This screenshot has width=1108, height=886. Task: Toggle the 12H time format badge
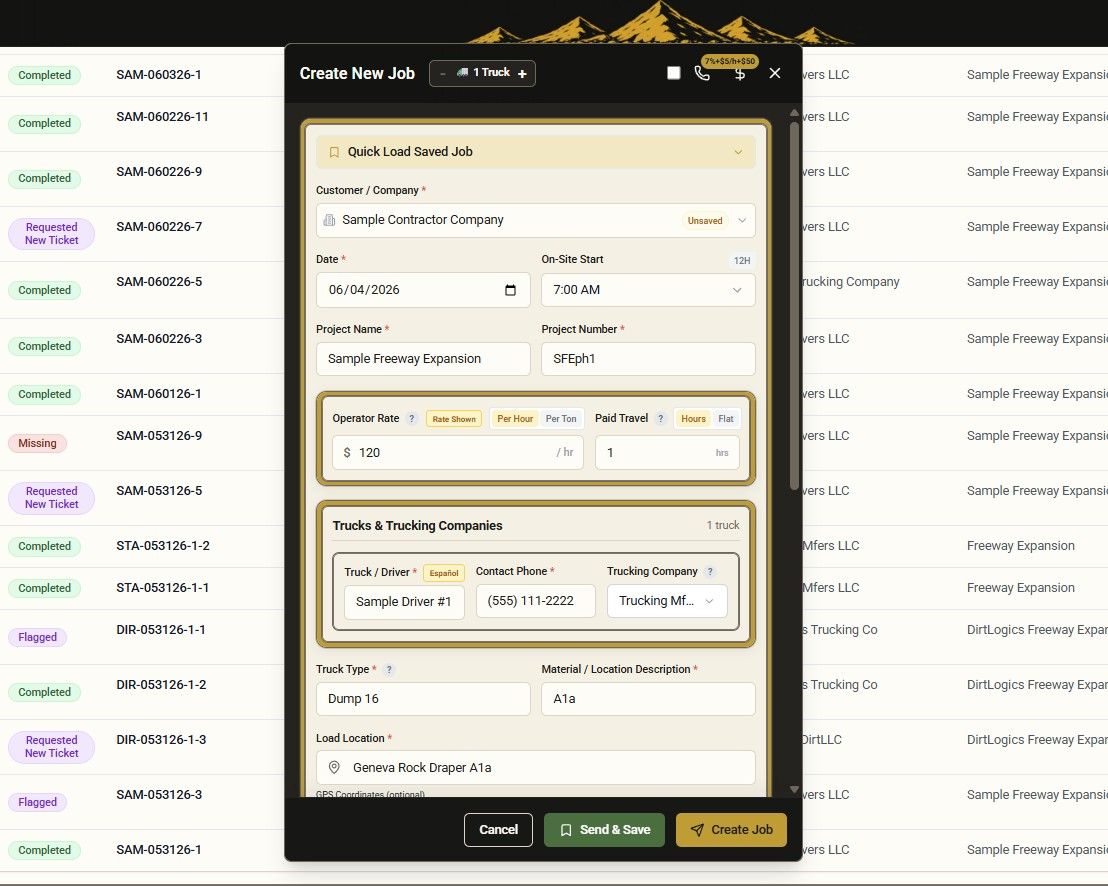[x=742, y=260]
